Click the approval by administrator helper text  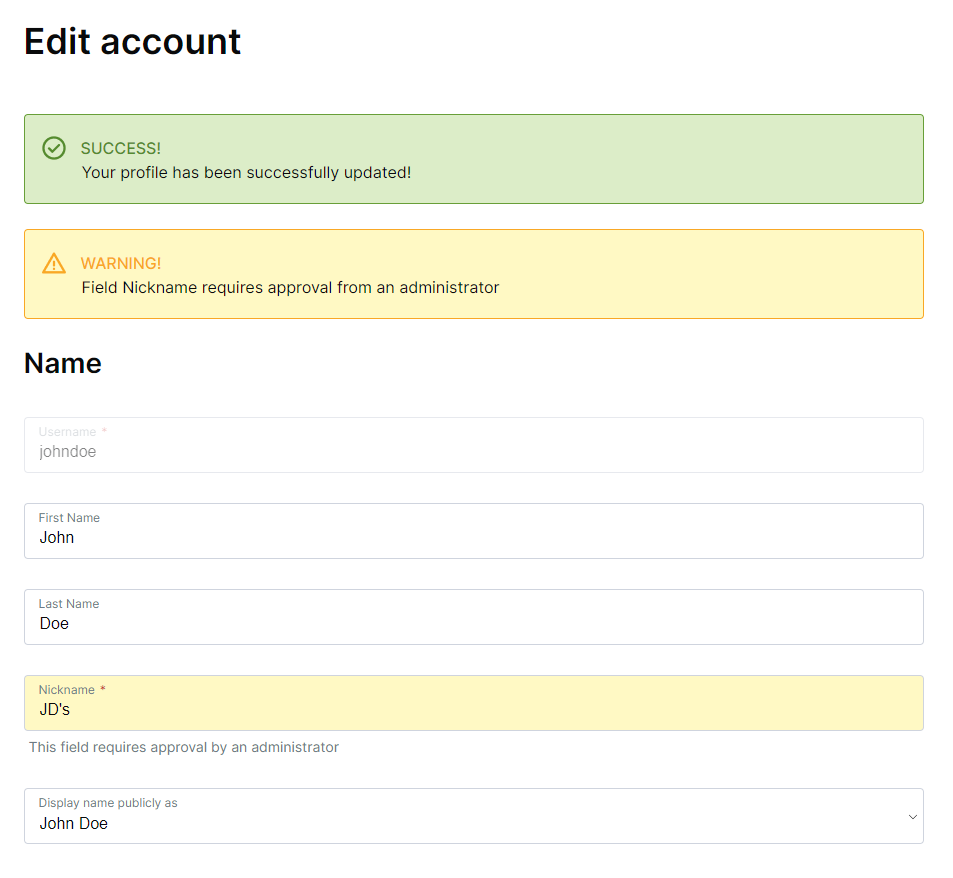(184, 747)
